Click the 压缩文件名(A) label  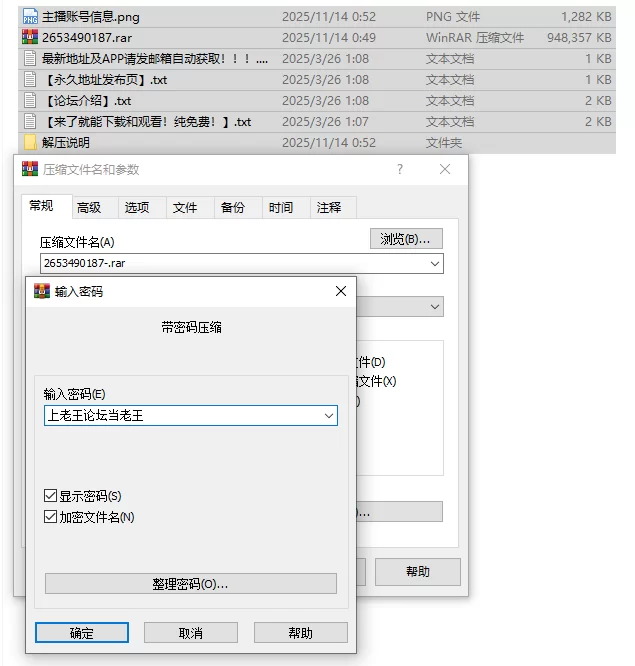tap(77, 242)
